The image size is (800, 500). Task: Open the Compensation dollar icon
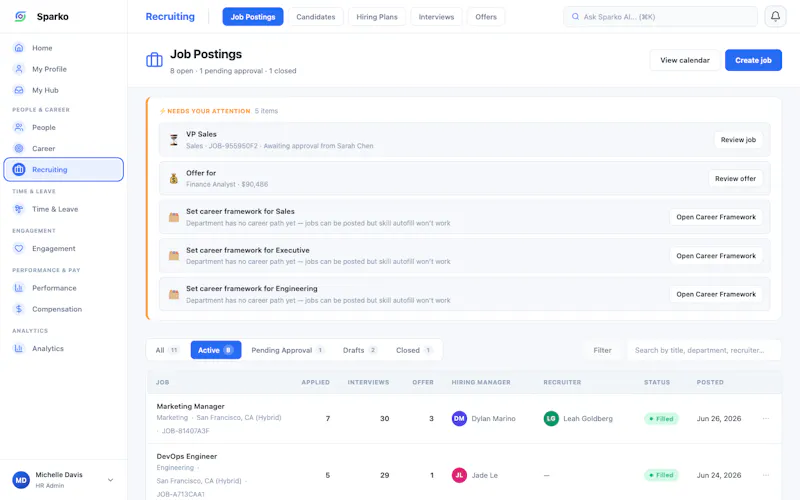tap(19, 309)
